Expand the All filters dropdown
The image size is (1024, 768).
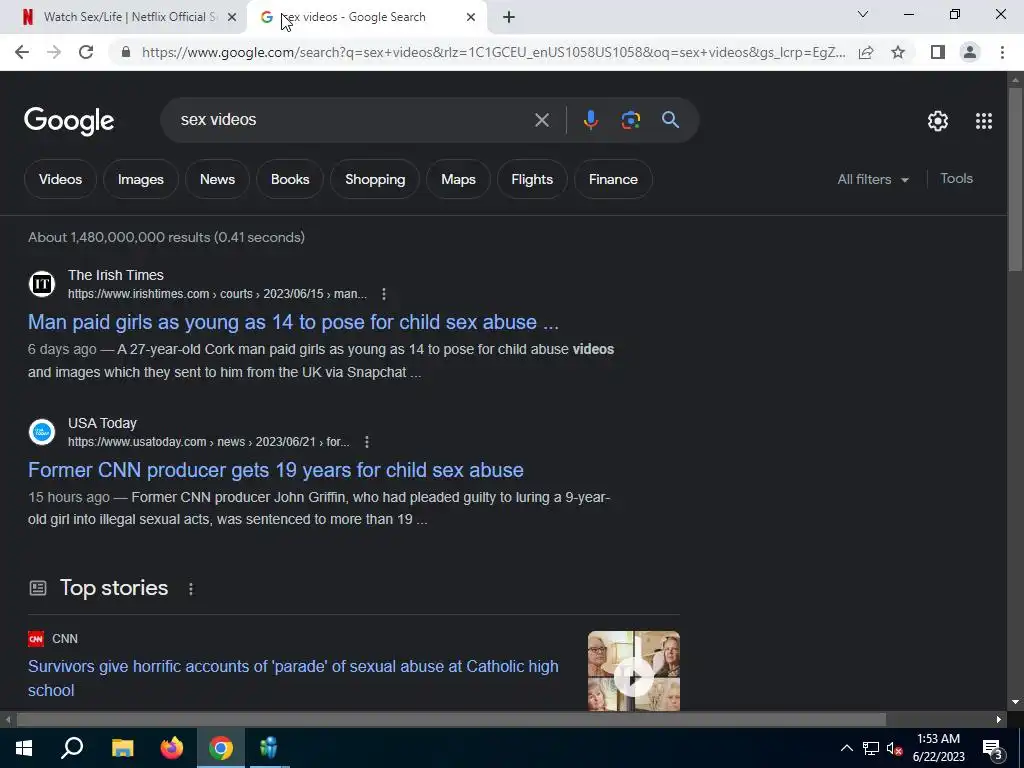(x=873, y=179)
